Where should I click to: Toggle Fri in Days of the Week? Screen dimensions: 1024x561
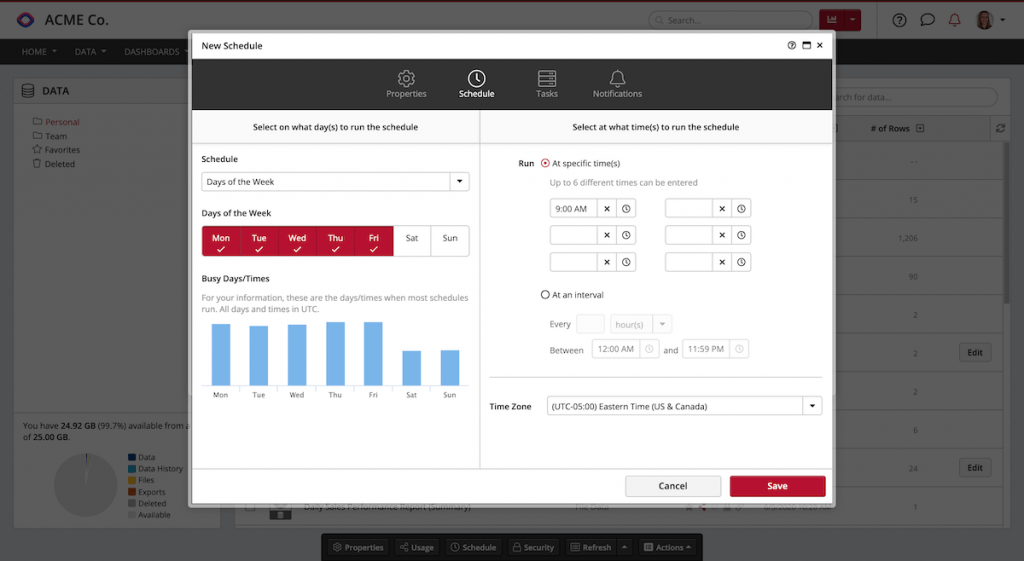point(374,241)
